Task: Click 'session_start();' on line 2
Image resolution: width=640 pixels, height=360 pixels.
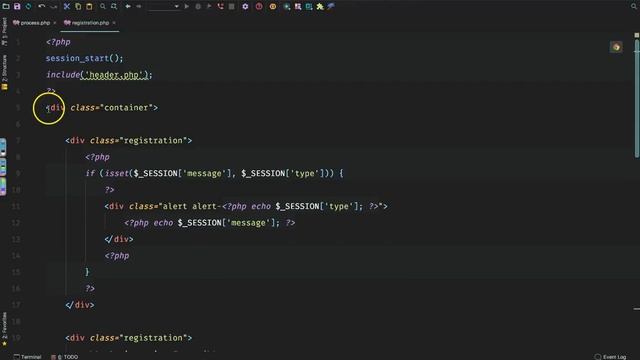Action: pyautogui.click(x=84, y=58)
